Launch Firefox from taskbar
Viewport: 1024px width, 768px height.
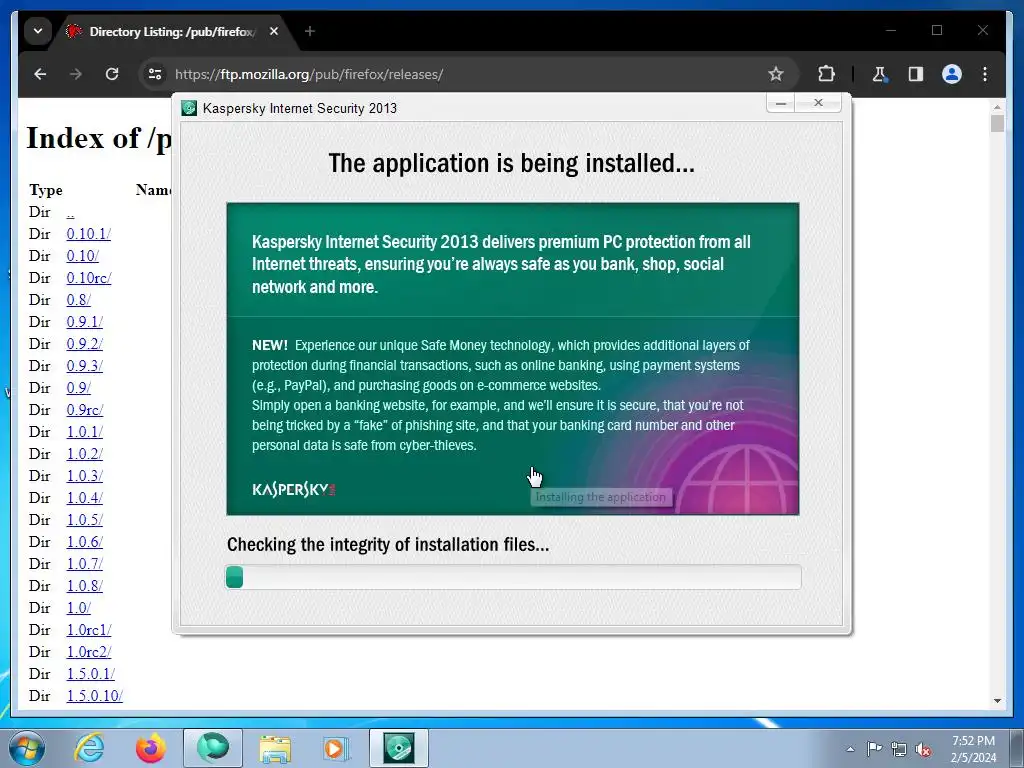pos(151,748)
